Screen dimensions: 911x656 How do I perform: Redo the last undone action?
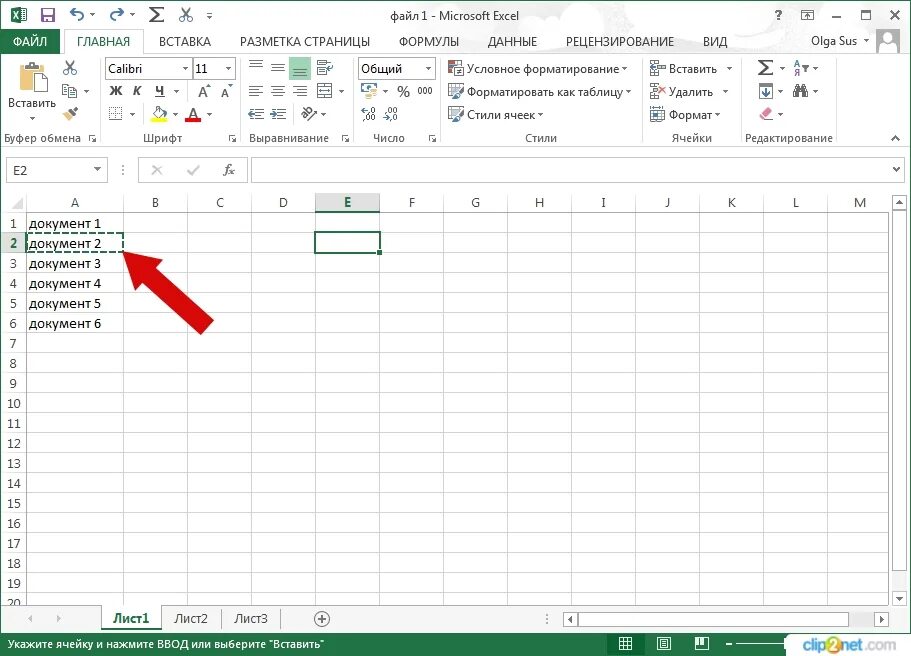coord(117,15)
